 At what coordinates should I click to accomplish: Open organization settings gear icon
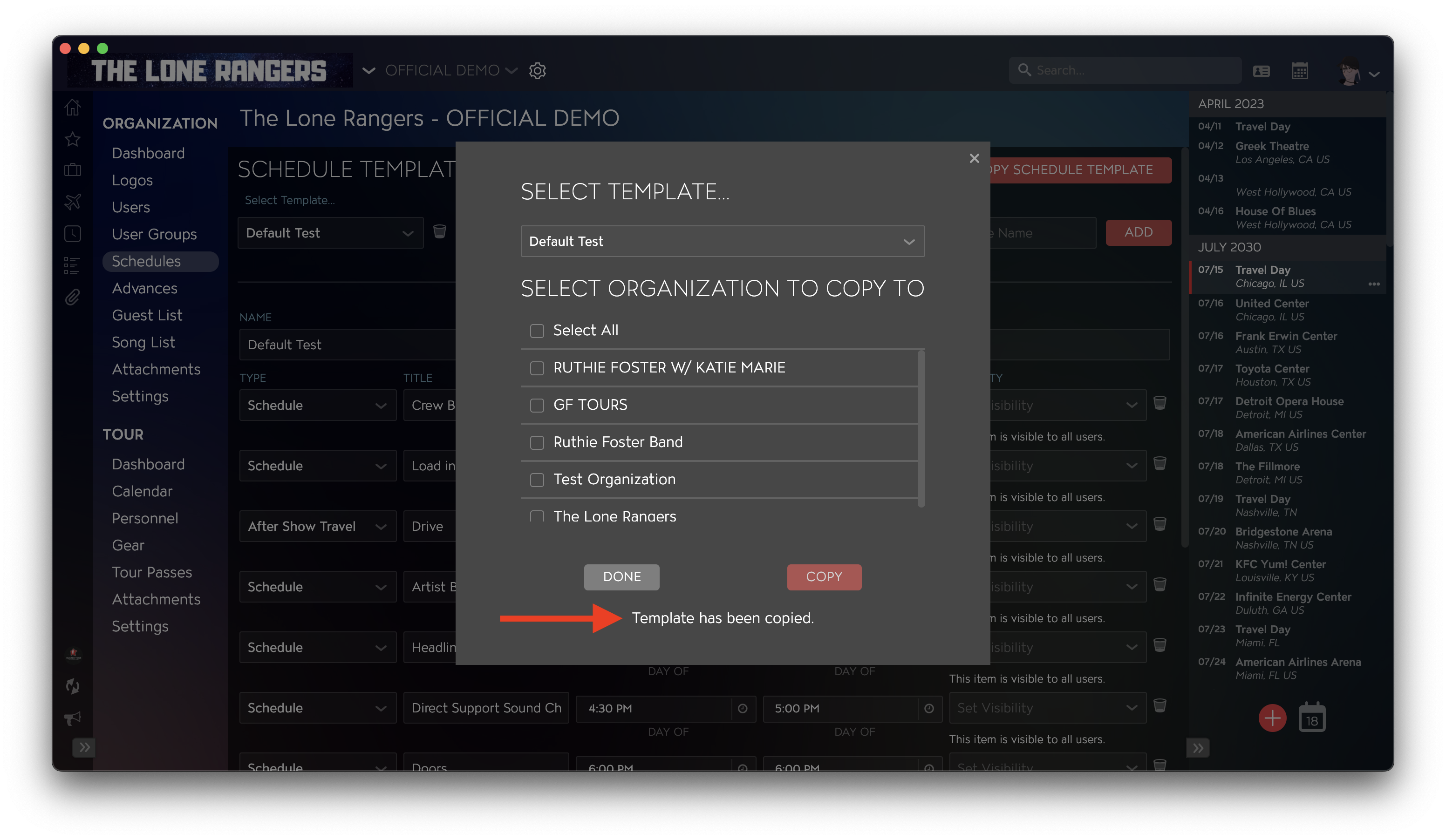click(537, 70)
